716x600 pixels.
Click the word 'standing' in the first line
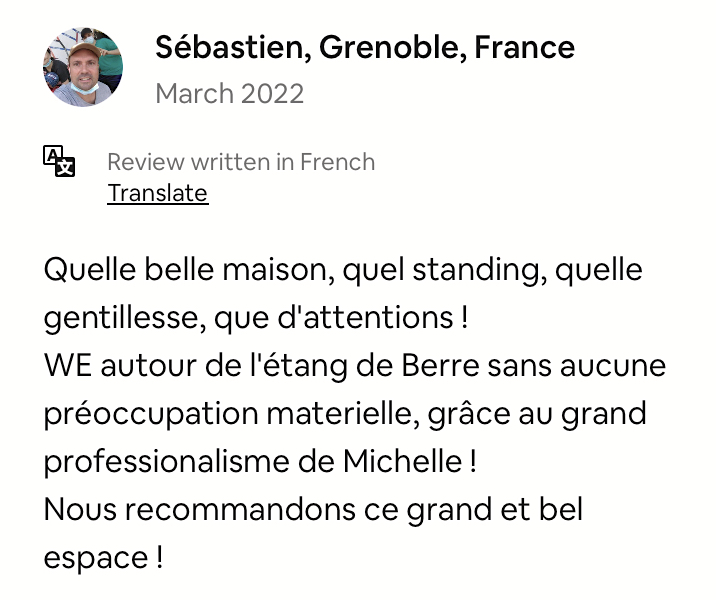[x=479, y=269]
